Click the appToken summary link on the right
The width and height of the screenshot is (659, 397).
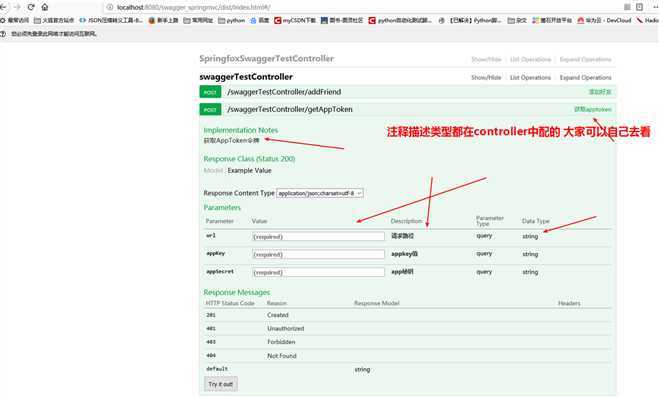point(593,110)
